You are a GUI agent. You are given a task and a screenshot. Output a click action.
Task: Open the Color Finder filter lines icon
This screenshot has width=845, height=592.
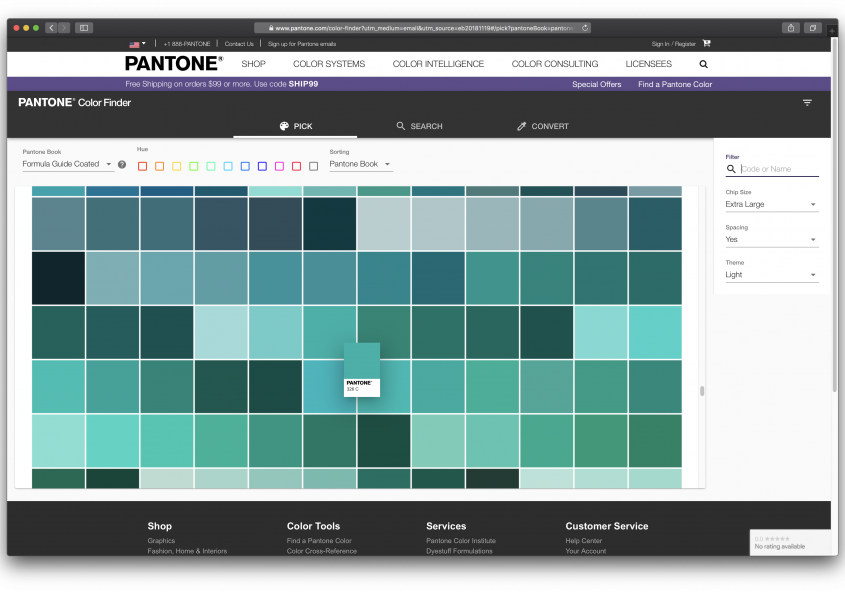click(x=807, y=102)
